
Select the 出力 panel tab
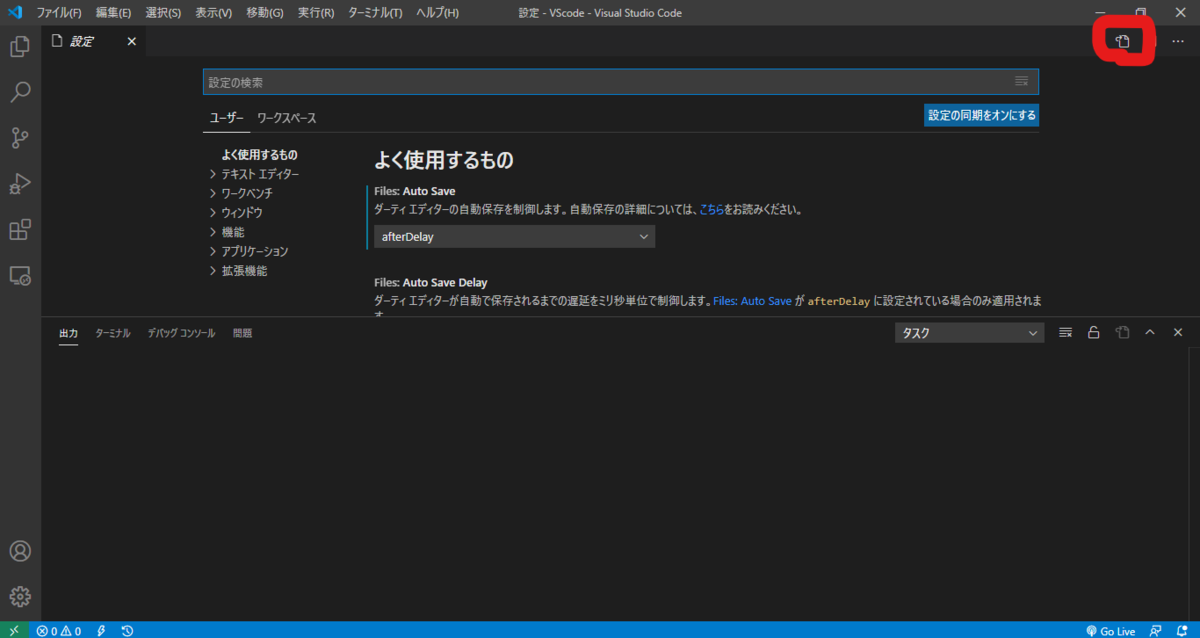[x=68, y=333]
